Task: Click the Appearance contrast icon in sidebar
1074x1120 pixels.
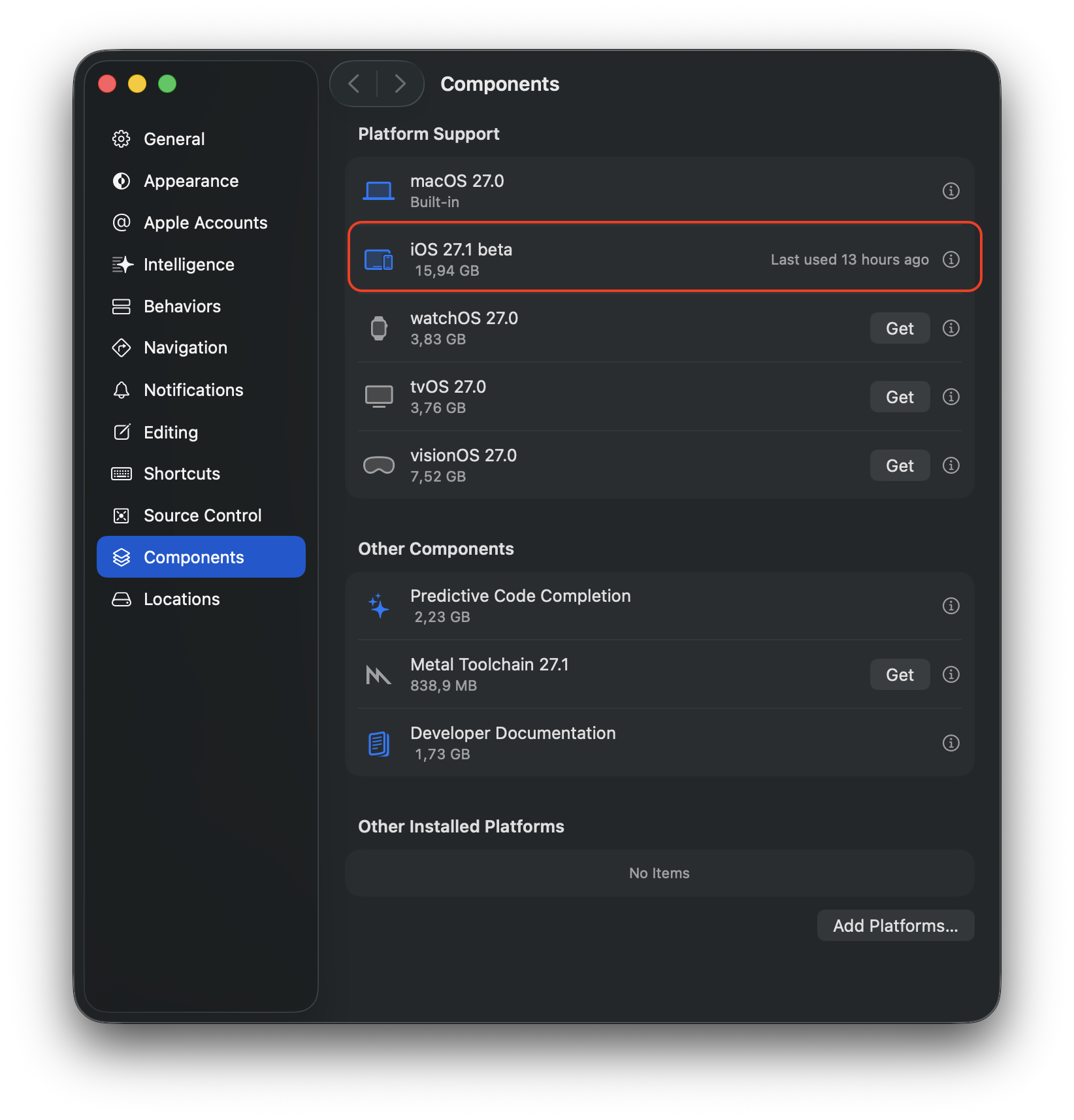Action: pyautogui.click(x=122, y=181)
